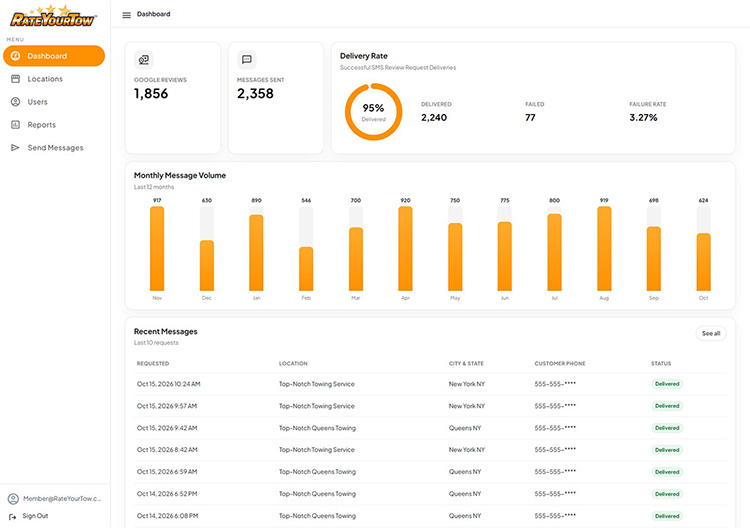Click the Oct 15, 2026 10:24 AM row
This screenshot has height=528, width=750.
[430, 384]
